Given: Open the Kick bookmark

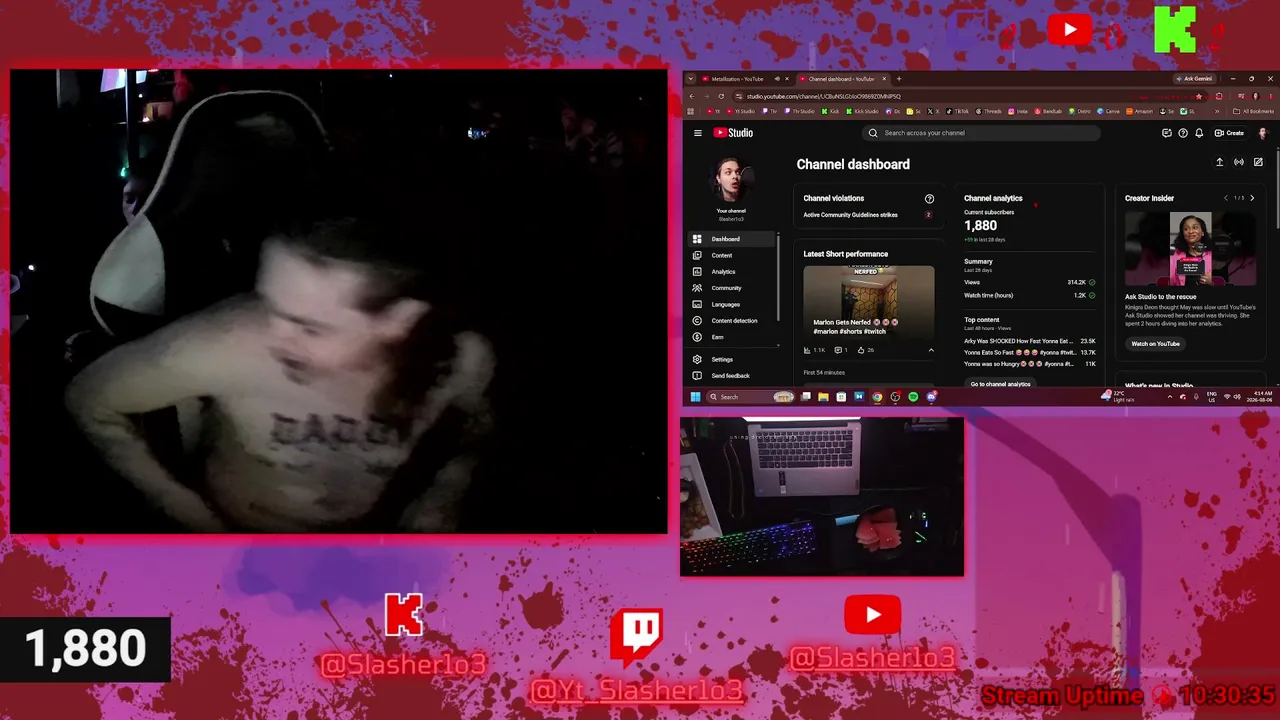Looking at the screenshot, I should tap(832, 111).
